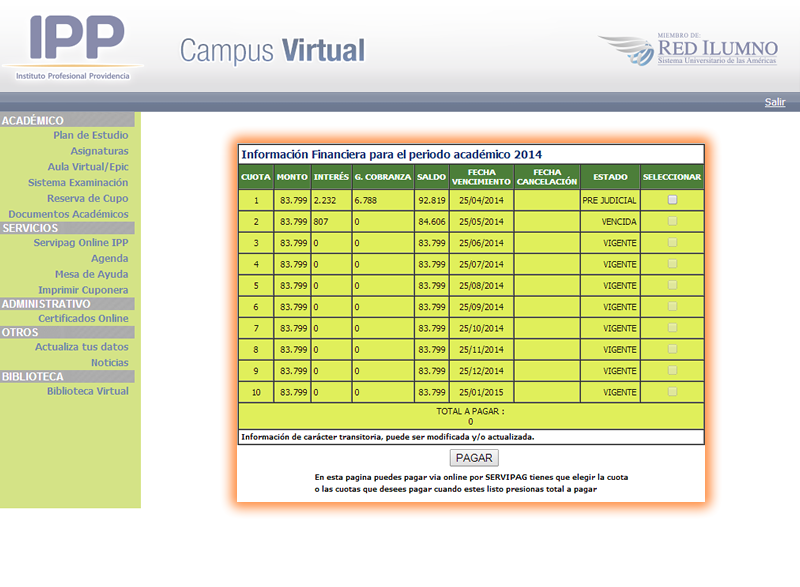Select checkbox for cuota 1 pre judicial
800x587 pixels.
click(673, 200)
